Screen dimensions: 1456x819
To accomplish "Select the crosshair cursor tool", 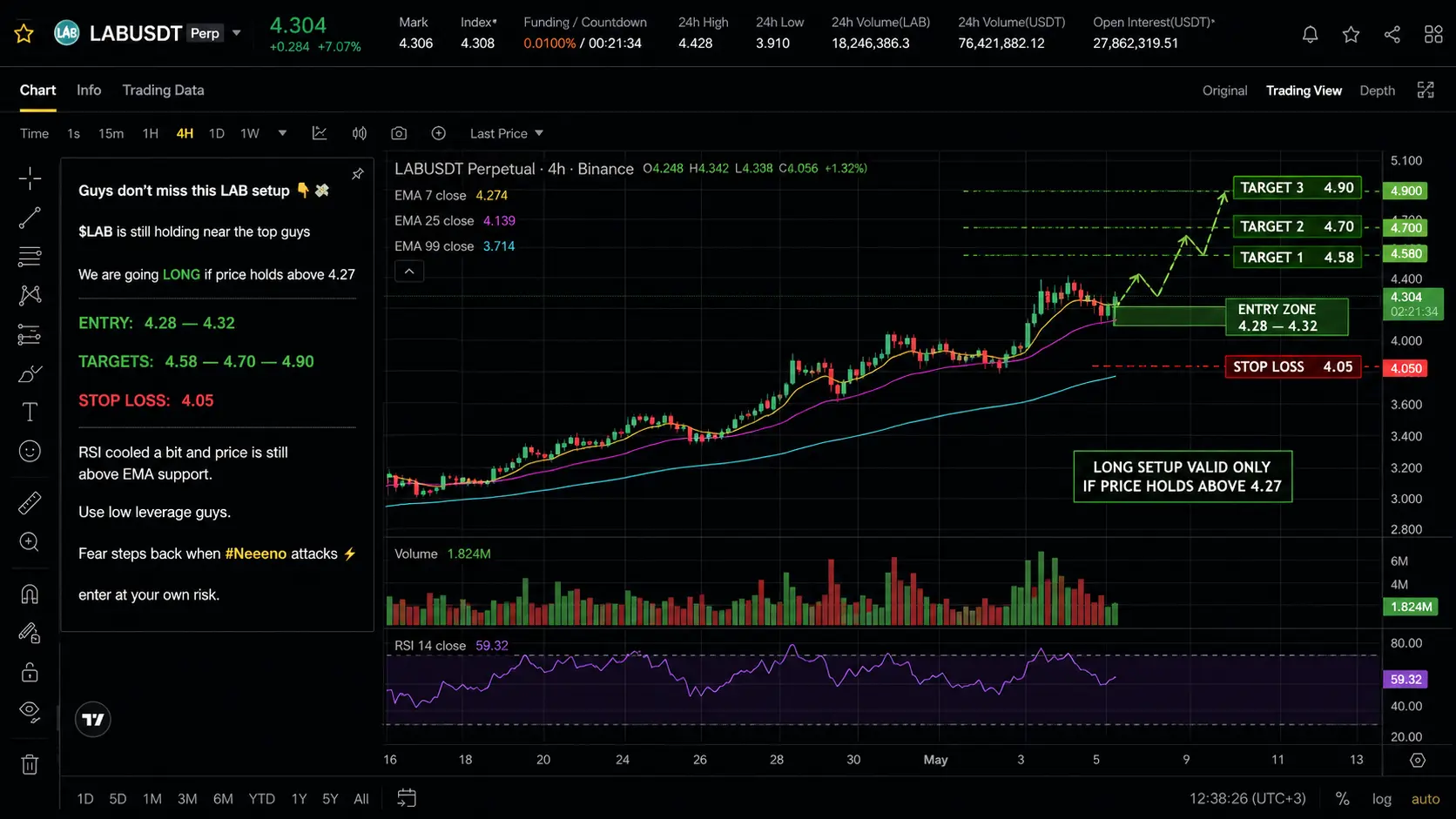I will pyautogui.click(x=30, y=178).
